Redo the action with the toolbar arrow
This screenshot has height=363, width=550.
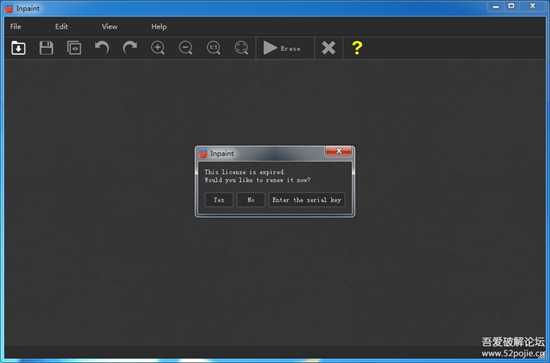(130, 48)
